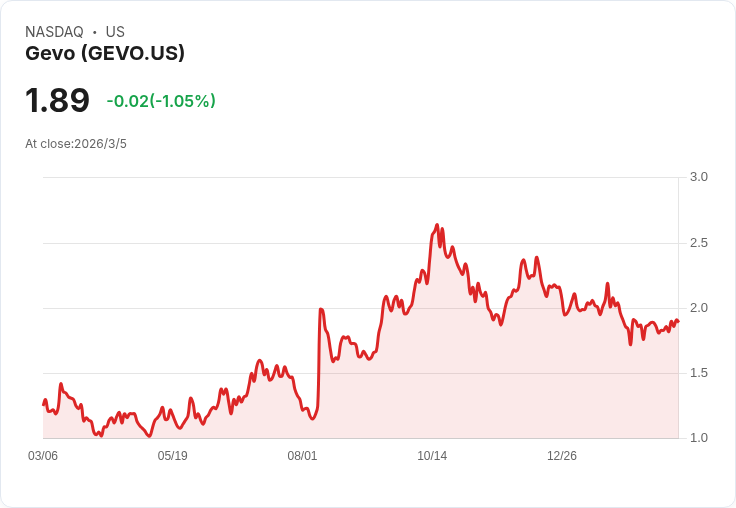Select the 2.0 y-axis price label
736x508 pixels.
[699, 308]
